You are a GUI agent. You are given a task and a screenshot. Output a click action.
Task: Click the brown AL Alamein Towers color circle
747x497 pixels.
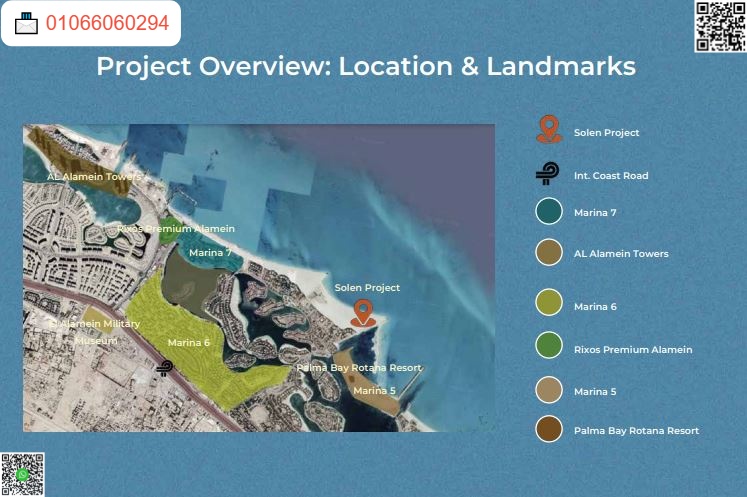(549, 252)
